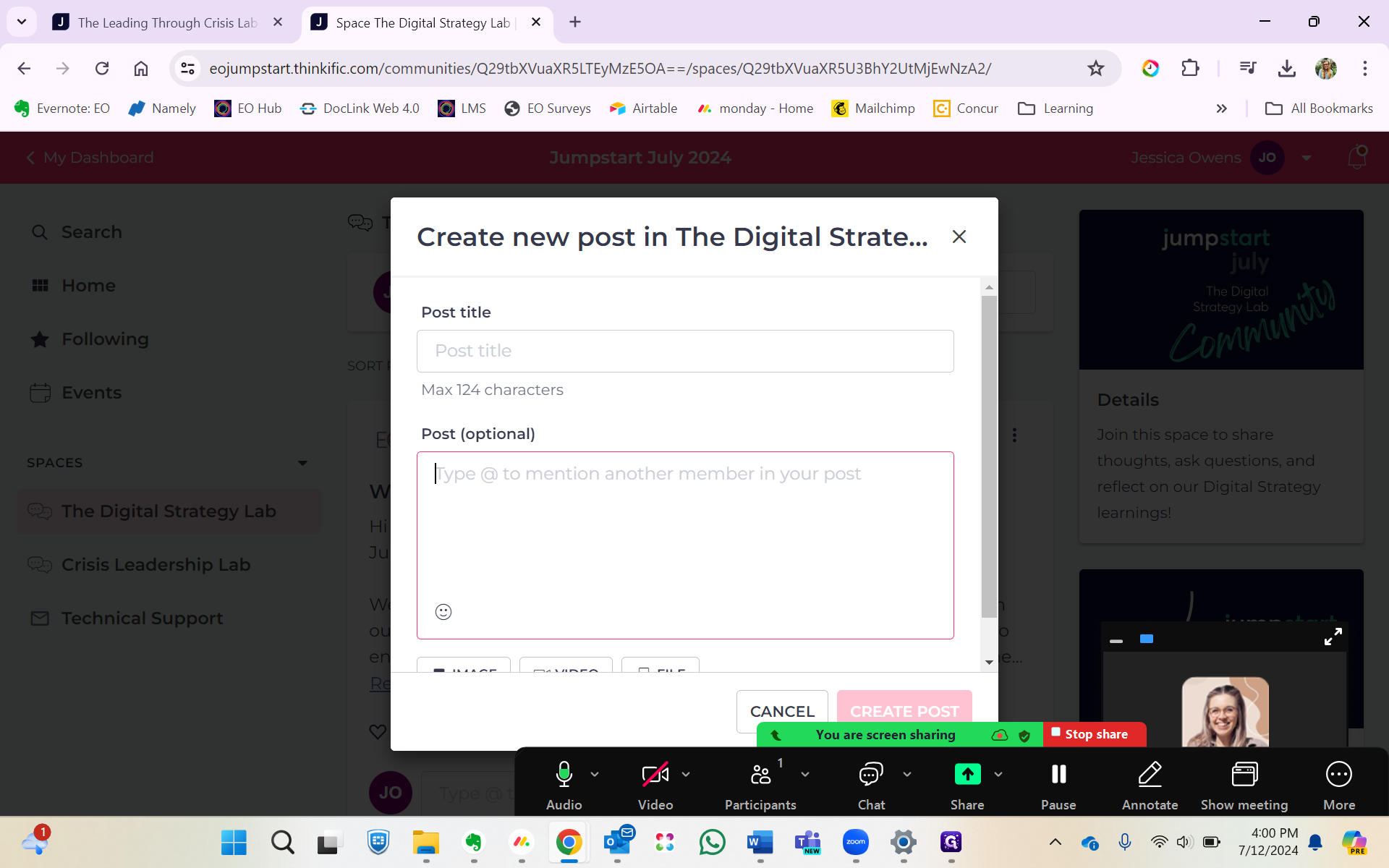Cancel the new post

click(782, 711)
